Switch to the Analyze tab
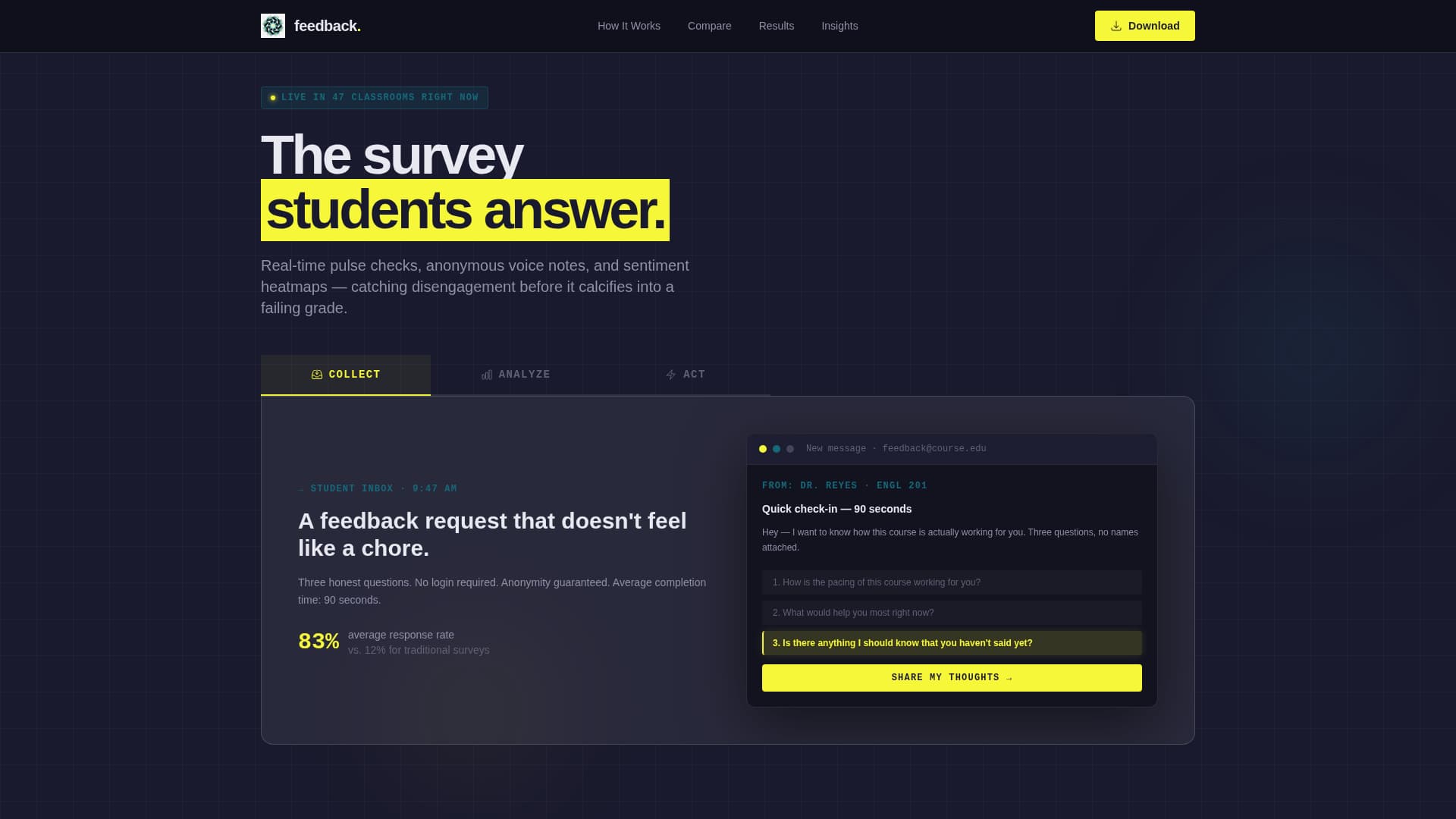This screenshot has height=819, width=1456. click(516, 375)
